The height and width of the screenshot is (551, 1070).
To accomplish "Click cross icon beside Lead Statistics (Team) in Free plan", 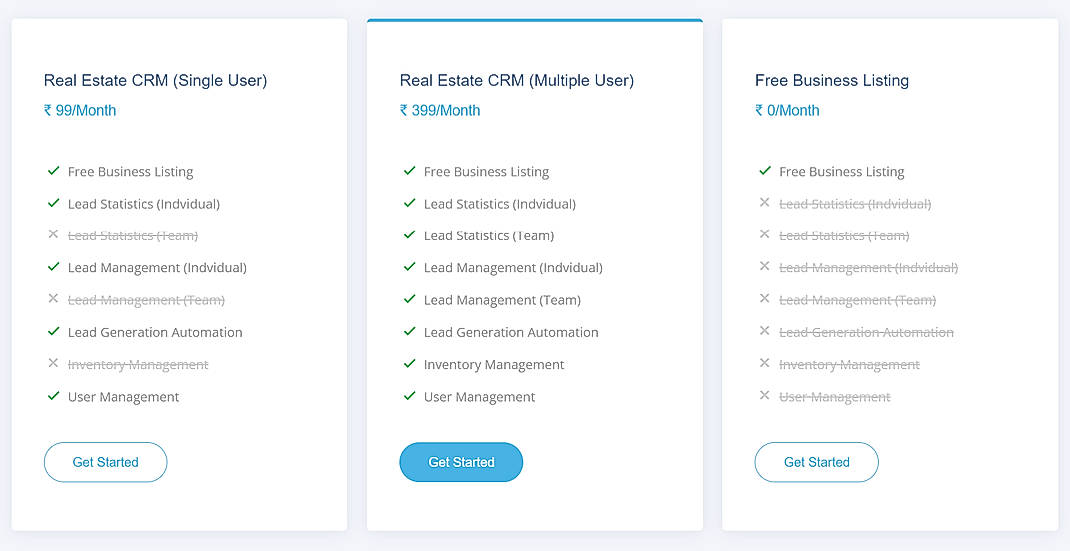I will (764, 234).
